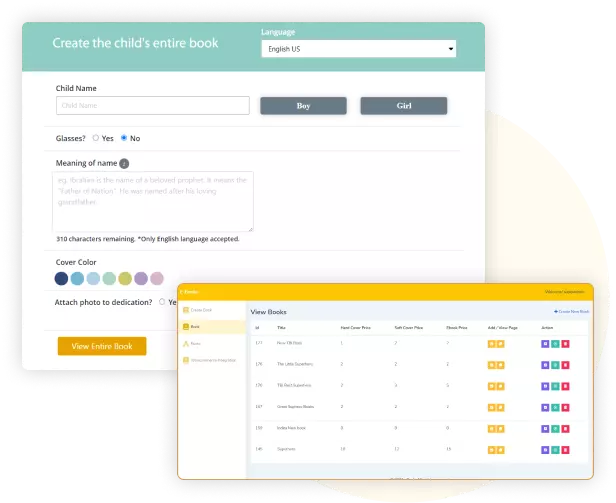Click purple action icon for TB Red Superhero
The image size is (616, 503).
(545, 386)
